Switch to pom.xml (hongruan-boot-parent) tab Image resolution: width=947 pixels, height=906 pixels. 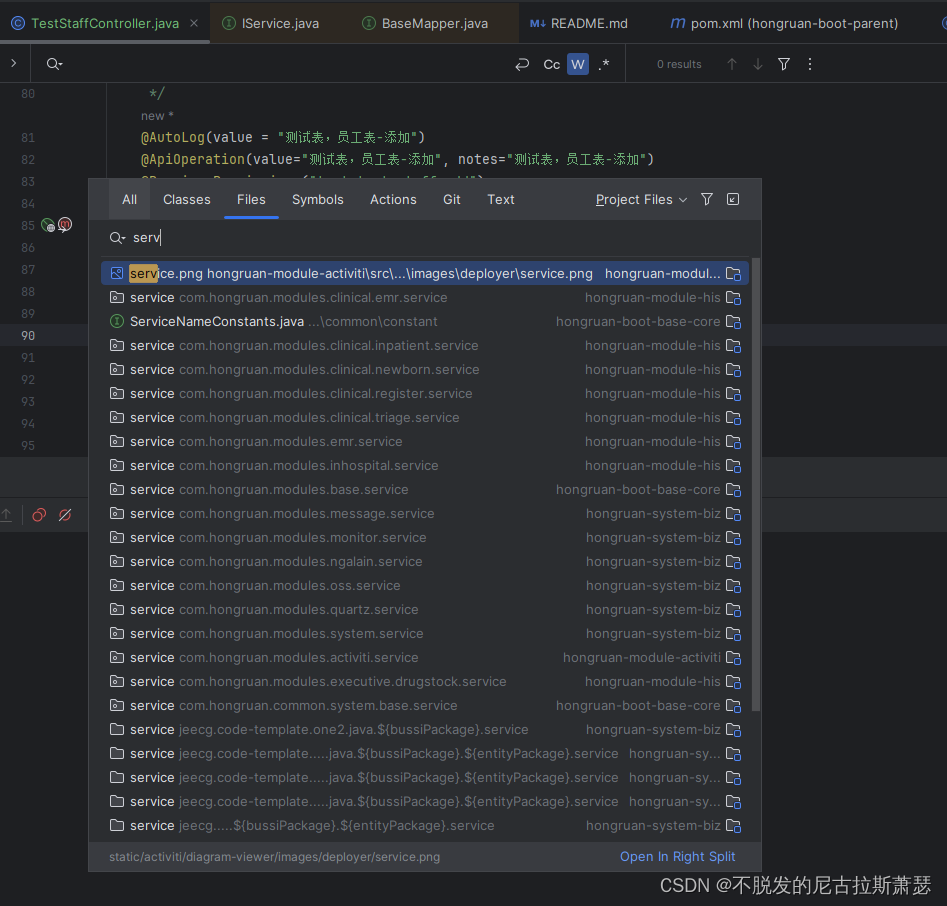[784, 24]
